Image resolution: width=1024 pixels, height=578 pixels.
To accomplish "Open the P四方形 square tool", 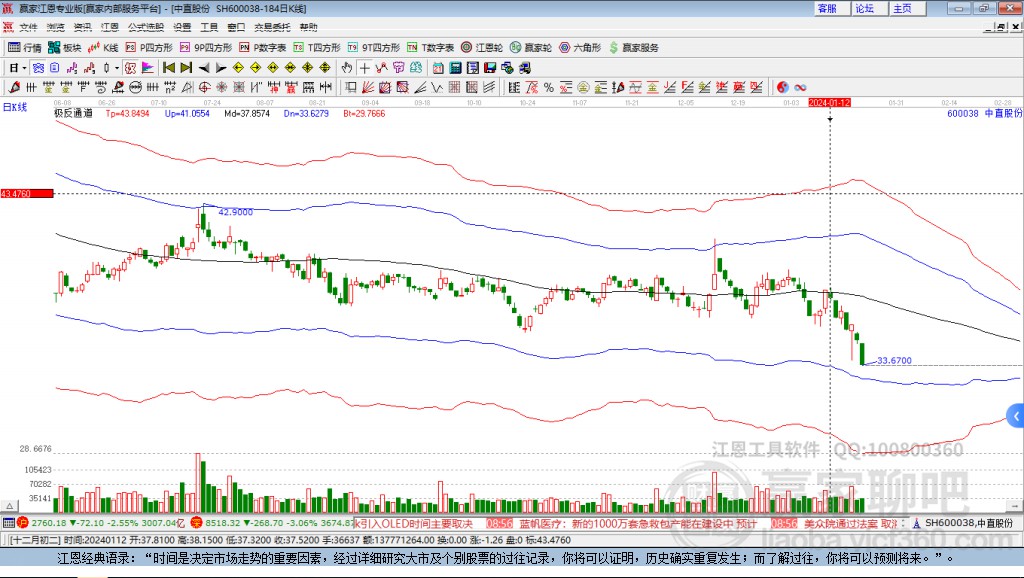I will point(149,47).
